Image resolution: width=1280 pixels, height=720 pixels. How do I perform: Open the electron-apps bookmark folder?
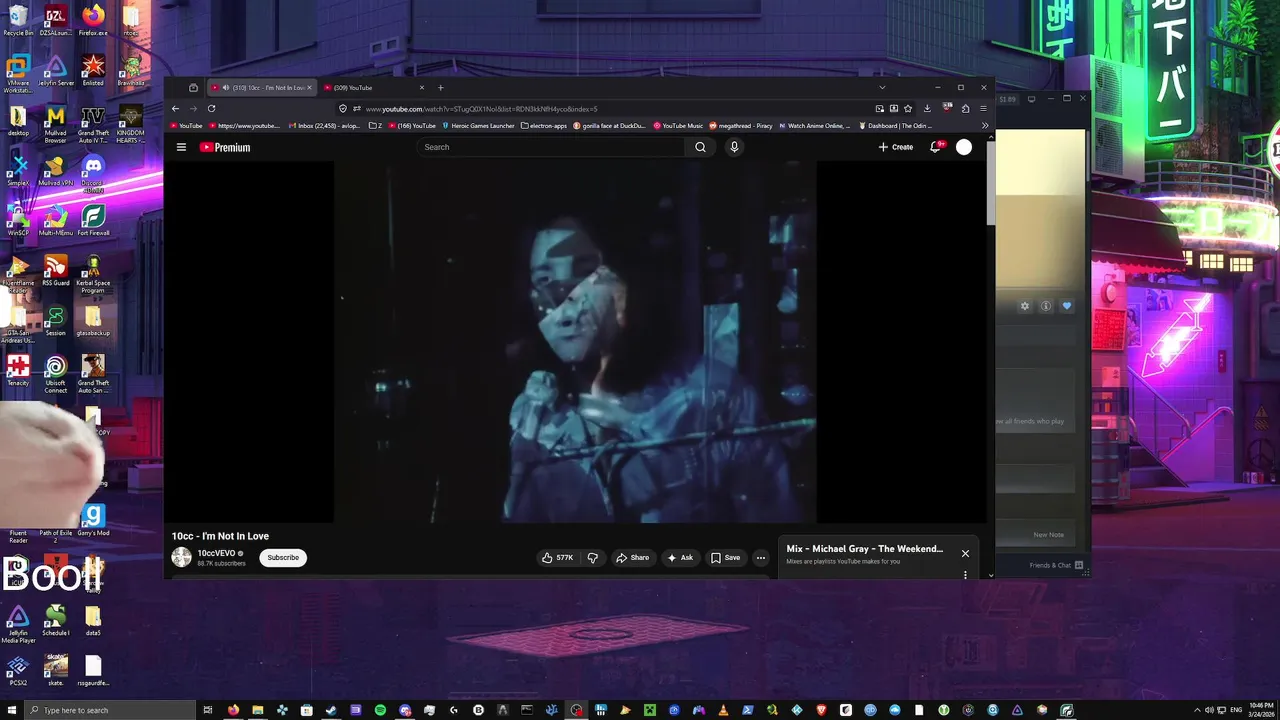click(545, 126)
